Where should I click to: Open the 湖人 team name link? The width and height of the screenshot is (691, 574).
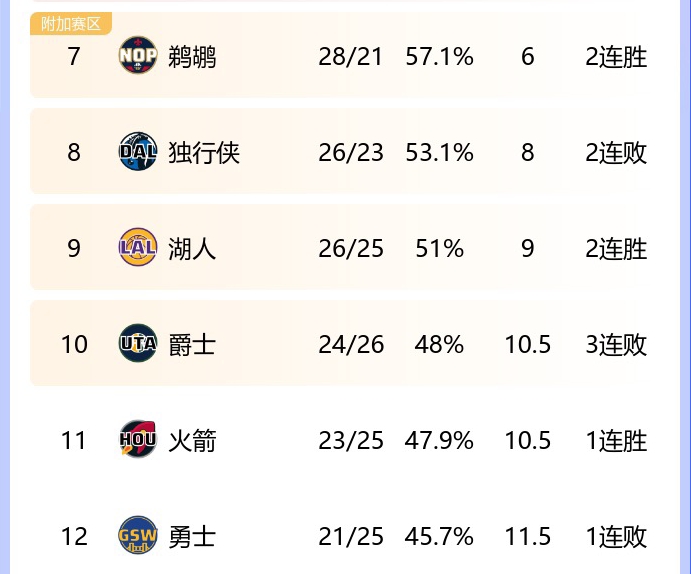[192, 249]
